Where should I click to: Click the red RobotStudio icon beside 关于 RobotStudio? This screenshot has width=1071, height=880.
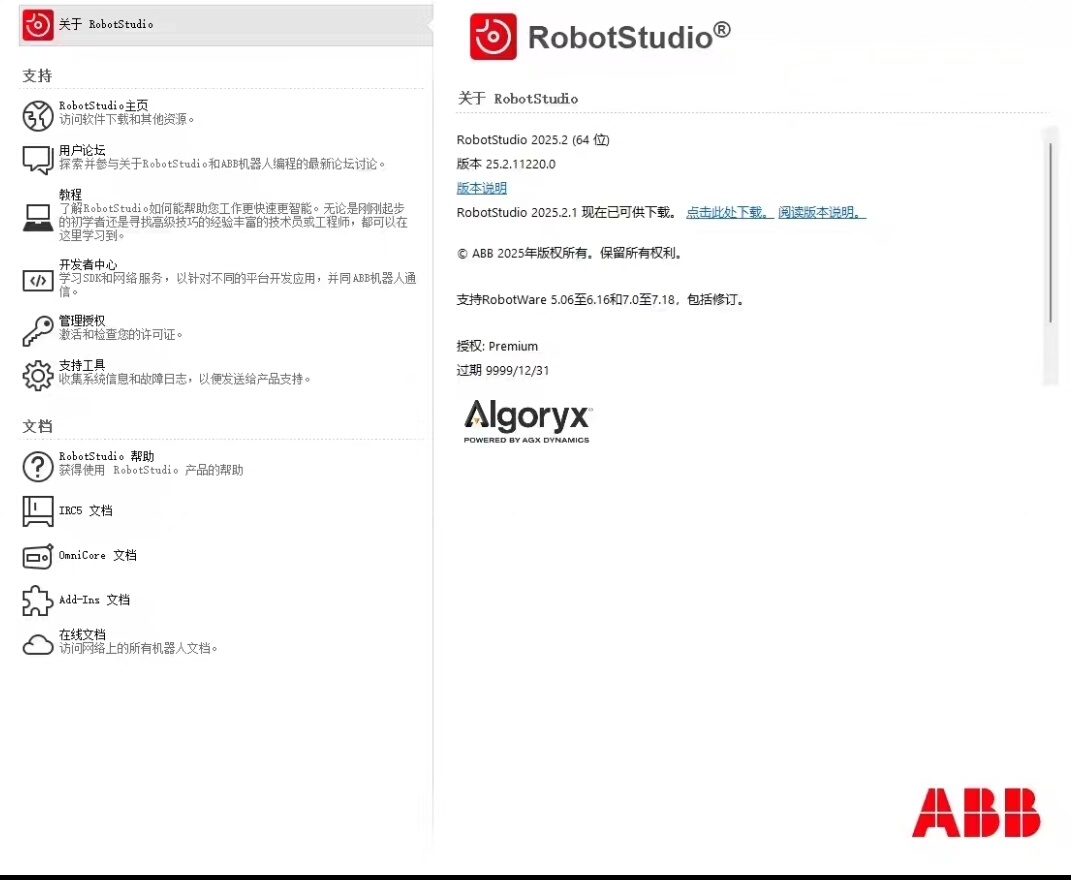point(38,25)
